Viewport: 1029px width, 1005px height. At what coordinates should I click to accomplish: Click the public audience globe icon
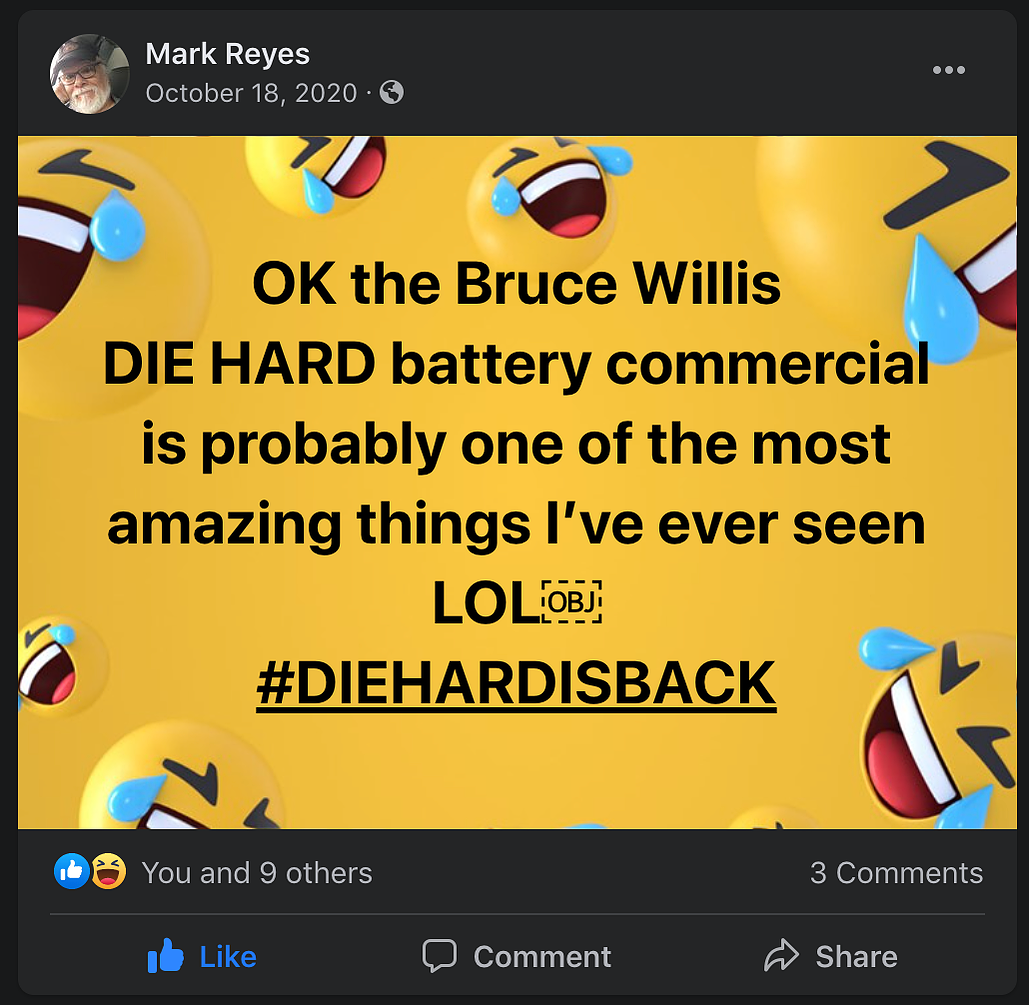tap(392, 92)
